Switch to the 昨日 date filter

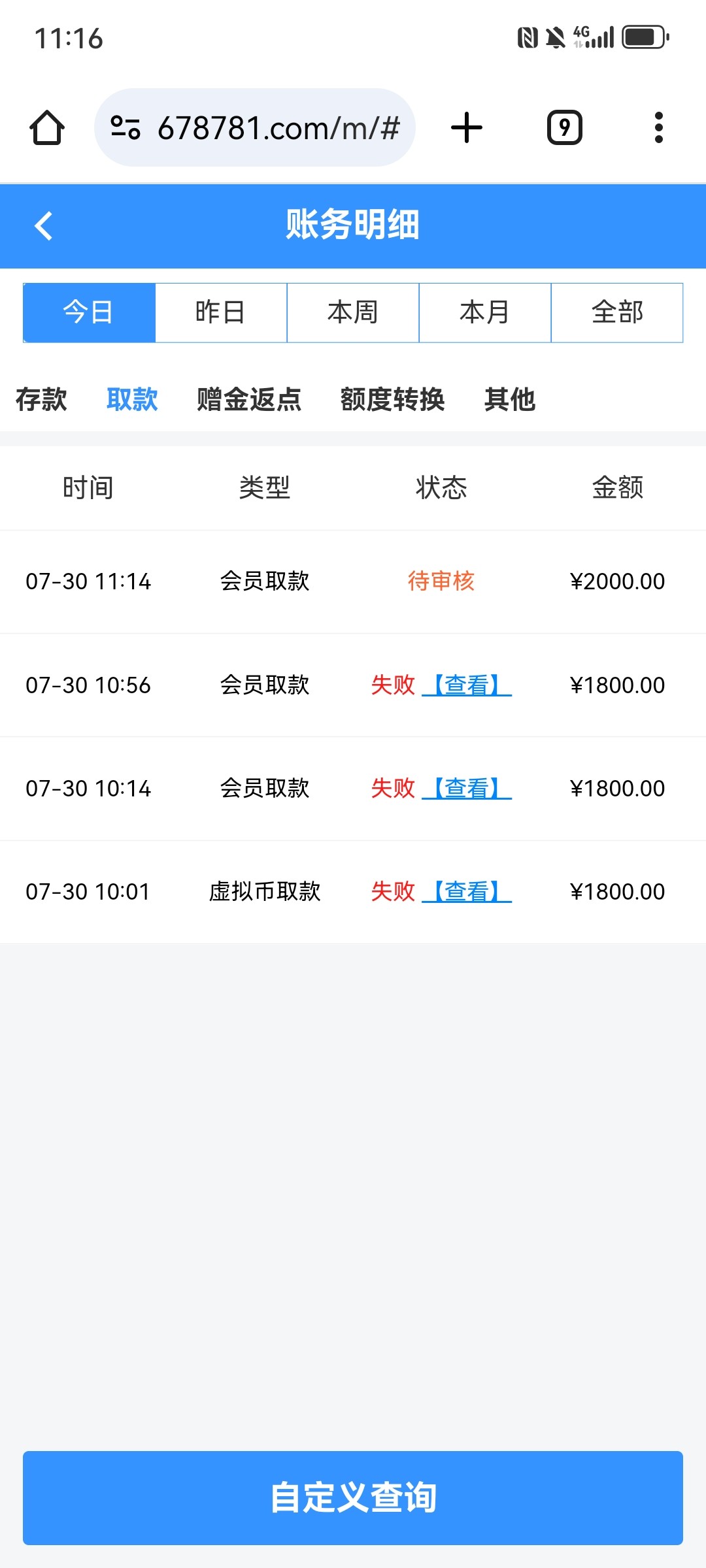pos(221,312)
